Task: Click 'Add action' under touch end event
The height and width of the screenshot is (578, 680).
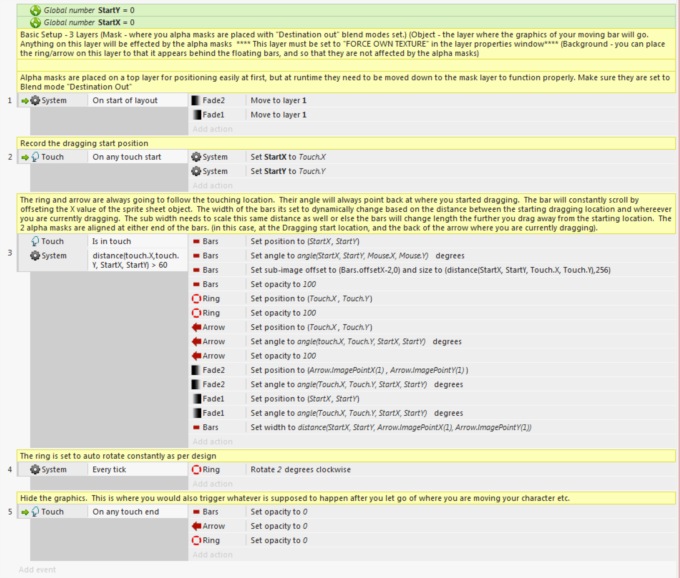Action: (212, 555)
